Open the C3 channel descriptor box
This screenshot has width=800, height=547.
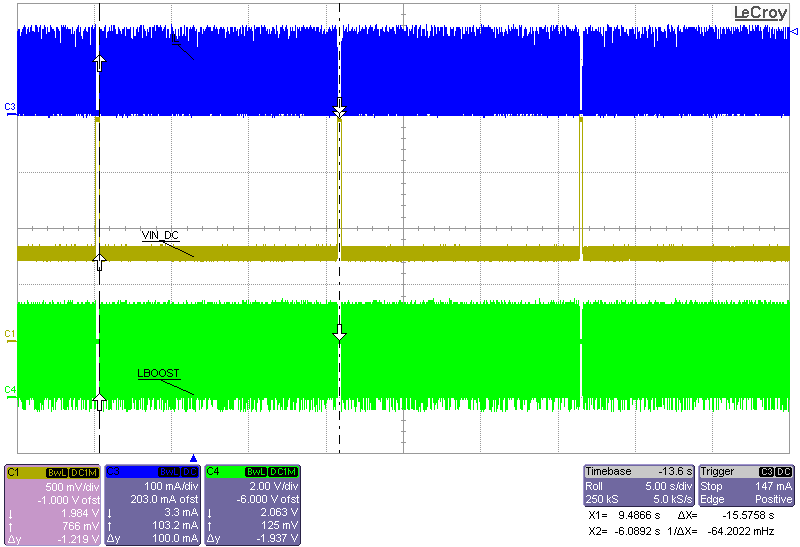pyautogui.click(x=152, y=505)
